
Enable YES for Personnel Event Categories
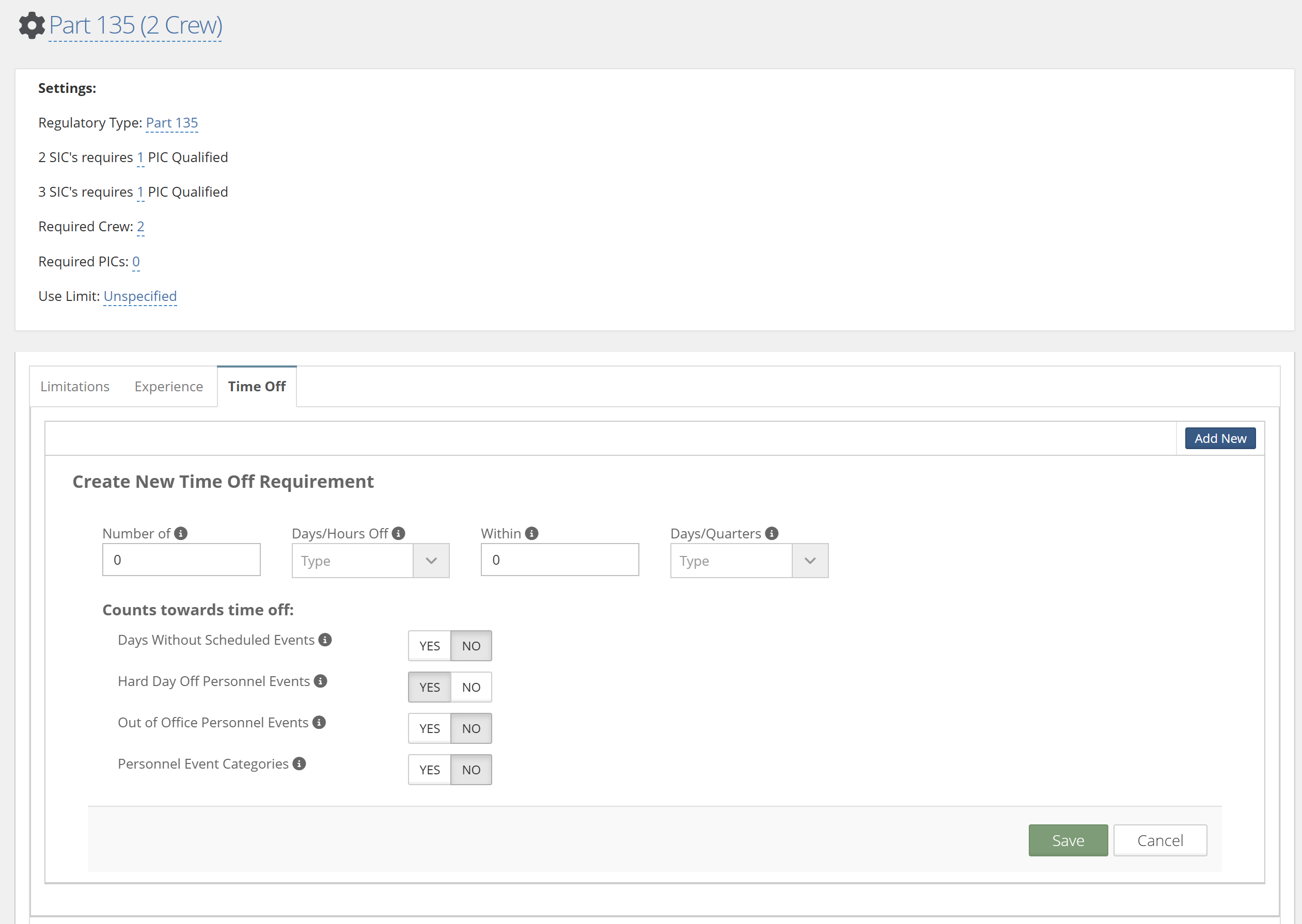tap(429, 770)
